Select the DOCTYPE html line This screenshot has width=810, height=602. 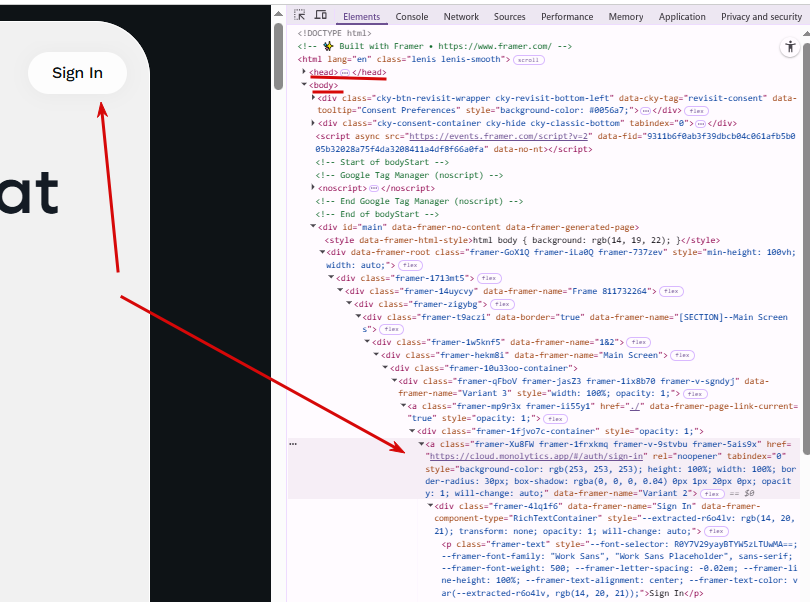point(334,33)
